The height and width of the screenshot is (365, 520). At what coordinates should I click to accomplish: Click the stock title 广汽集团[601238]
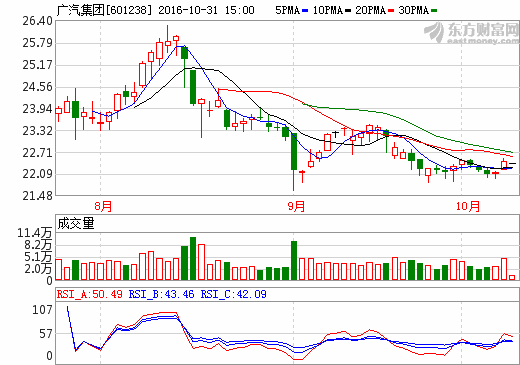[x=104, y=10]
